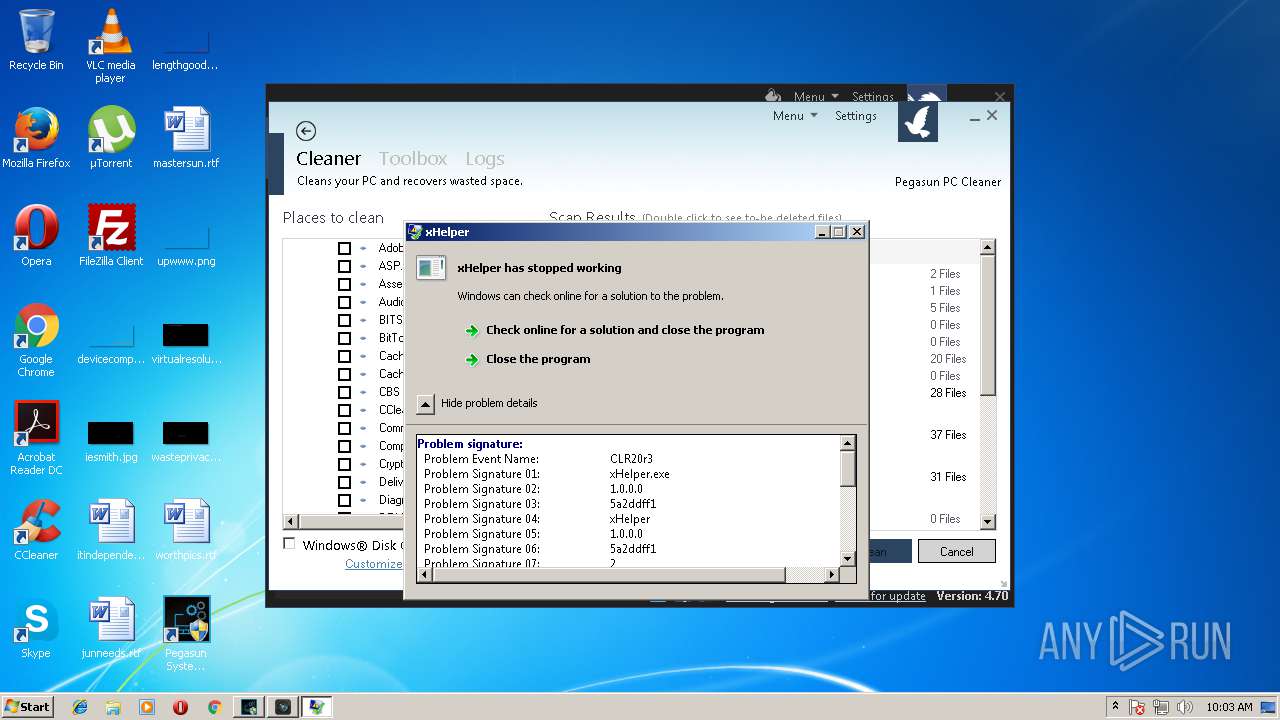Click the Action Center flag tray icon
This screenshot has height=720, width=1280.
tap(1138, 707)
